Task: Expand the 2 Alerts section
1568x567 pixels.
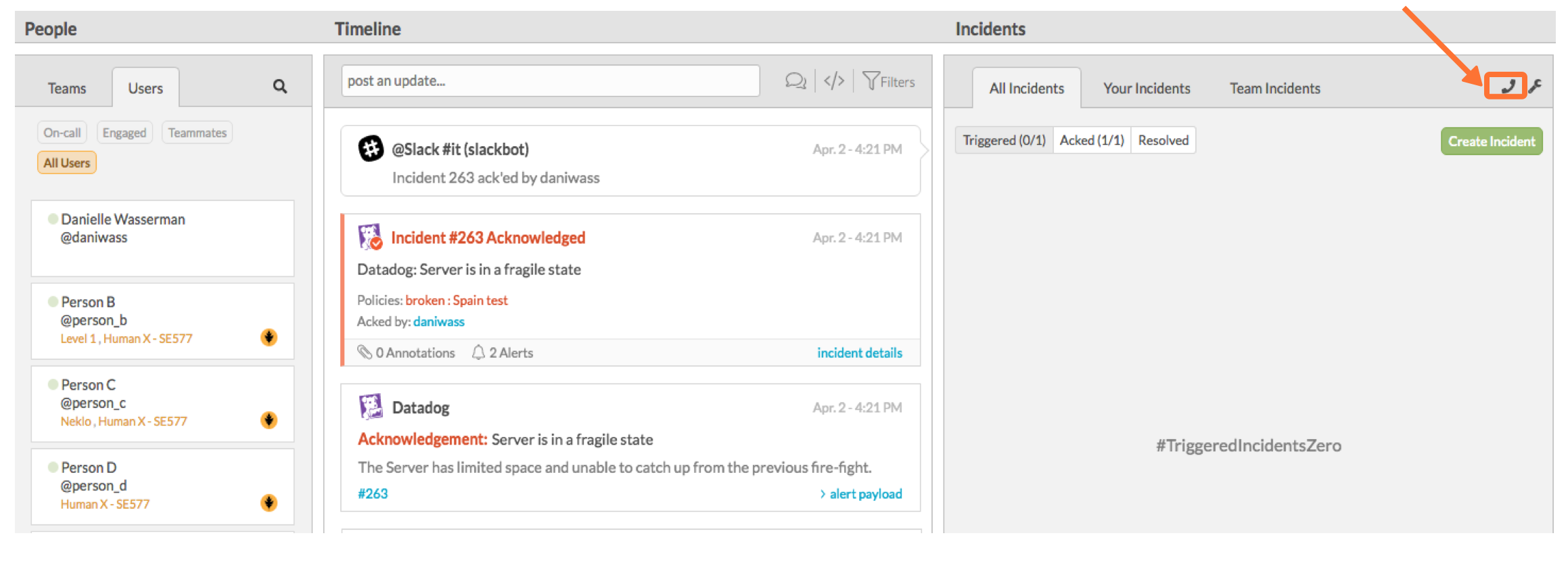Action: click(503, 353)
